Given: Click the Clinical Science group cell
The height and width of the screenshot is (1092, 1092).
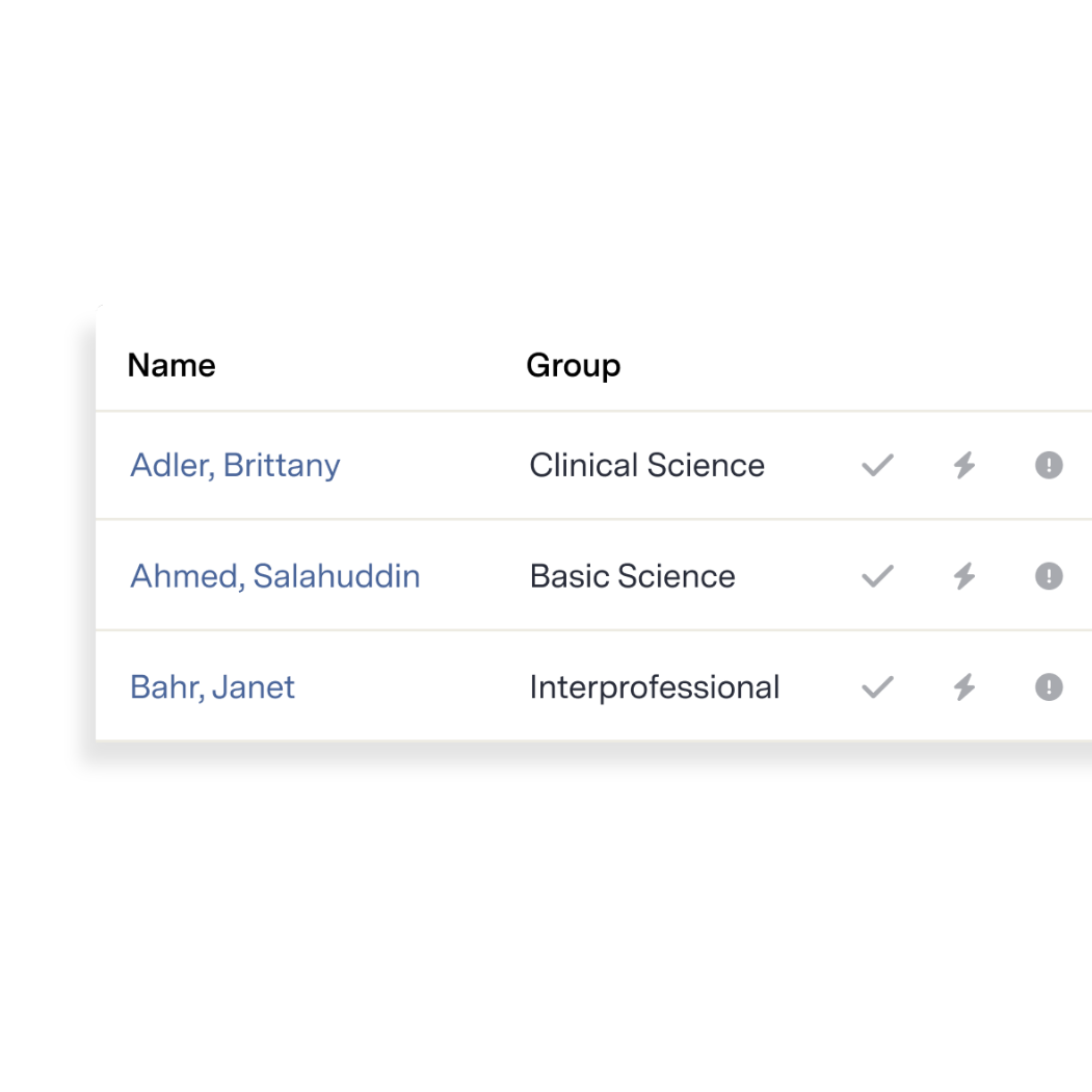Looking at the screenshot, I should (x=647, y=465).
